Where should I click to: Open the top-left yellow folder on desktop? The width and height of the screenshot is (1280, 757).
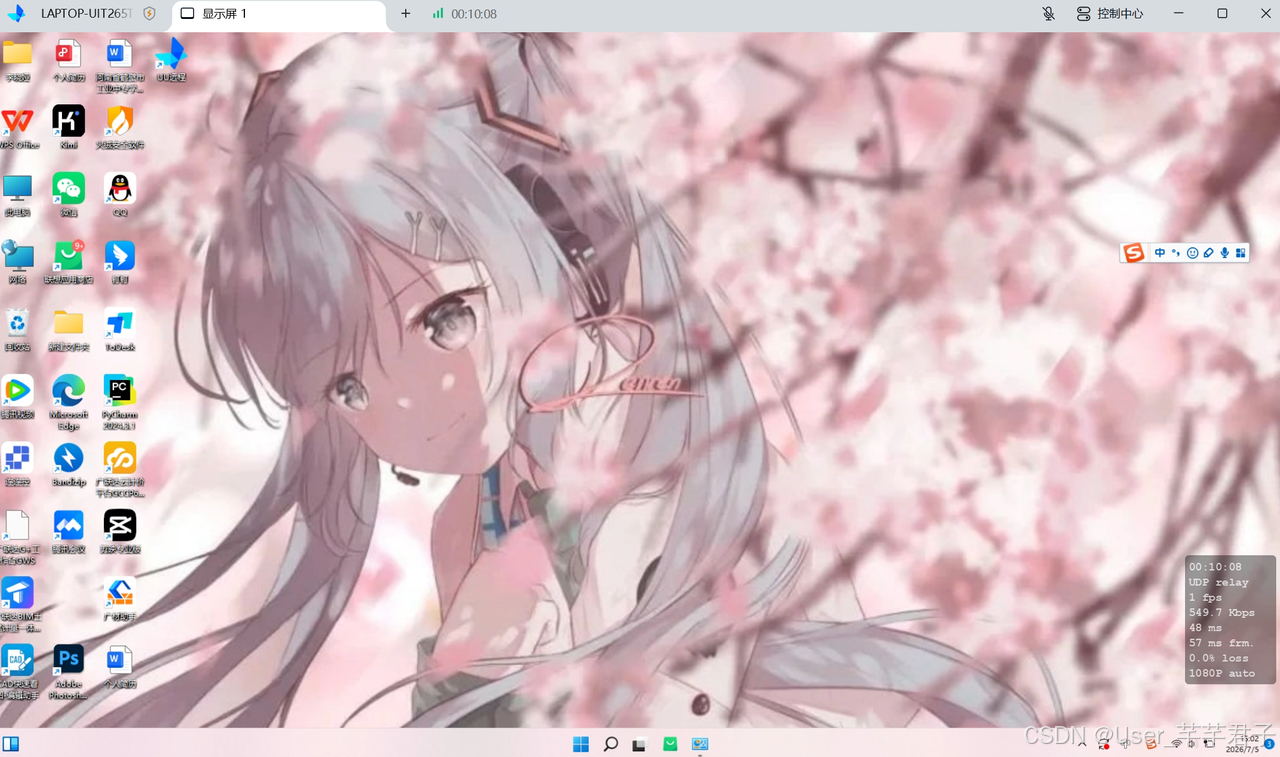click(18, 60)
